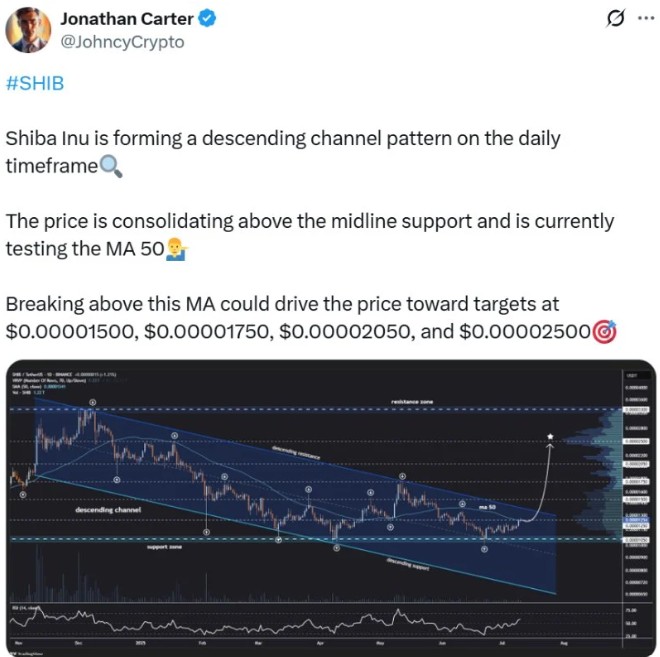660x657 pixels.
Task: Click the white star price target marker
Action: [550, 436]
